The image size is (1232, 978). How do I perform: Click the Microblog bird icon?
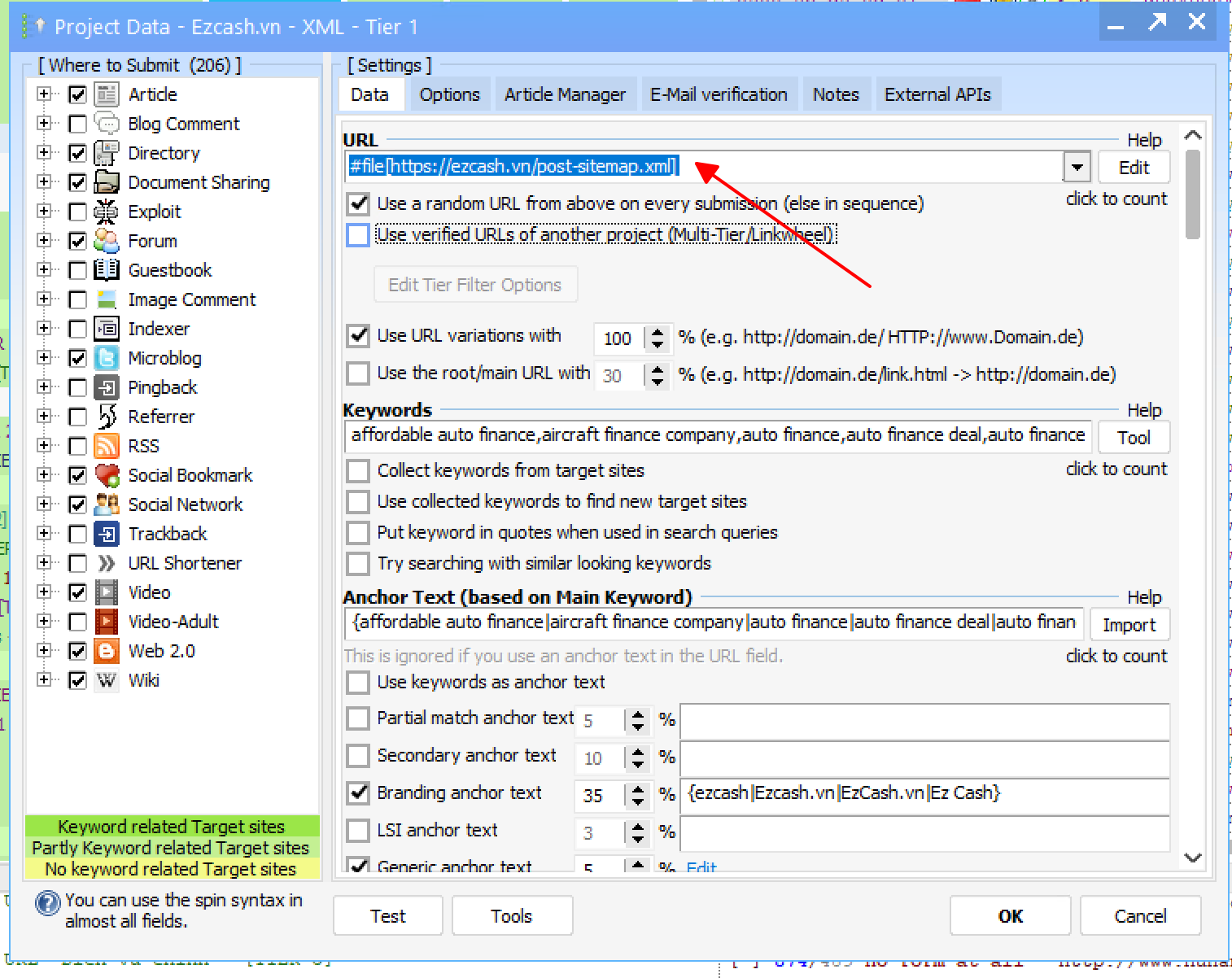point(107,358)
